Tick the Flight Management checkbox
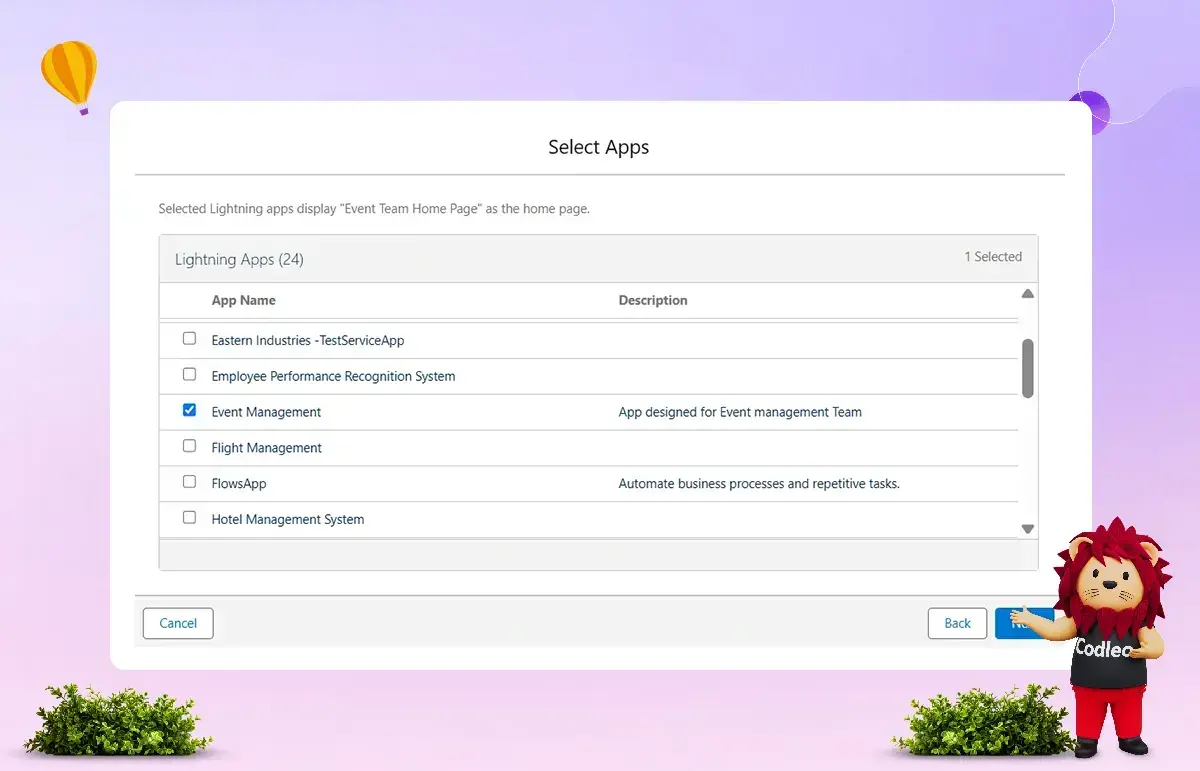Image resolution: width=1200 pixels, height=771 pixels. coord(189,446)
